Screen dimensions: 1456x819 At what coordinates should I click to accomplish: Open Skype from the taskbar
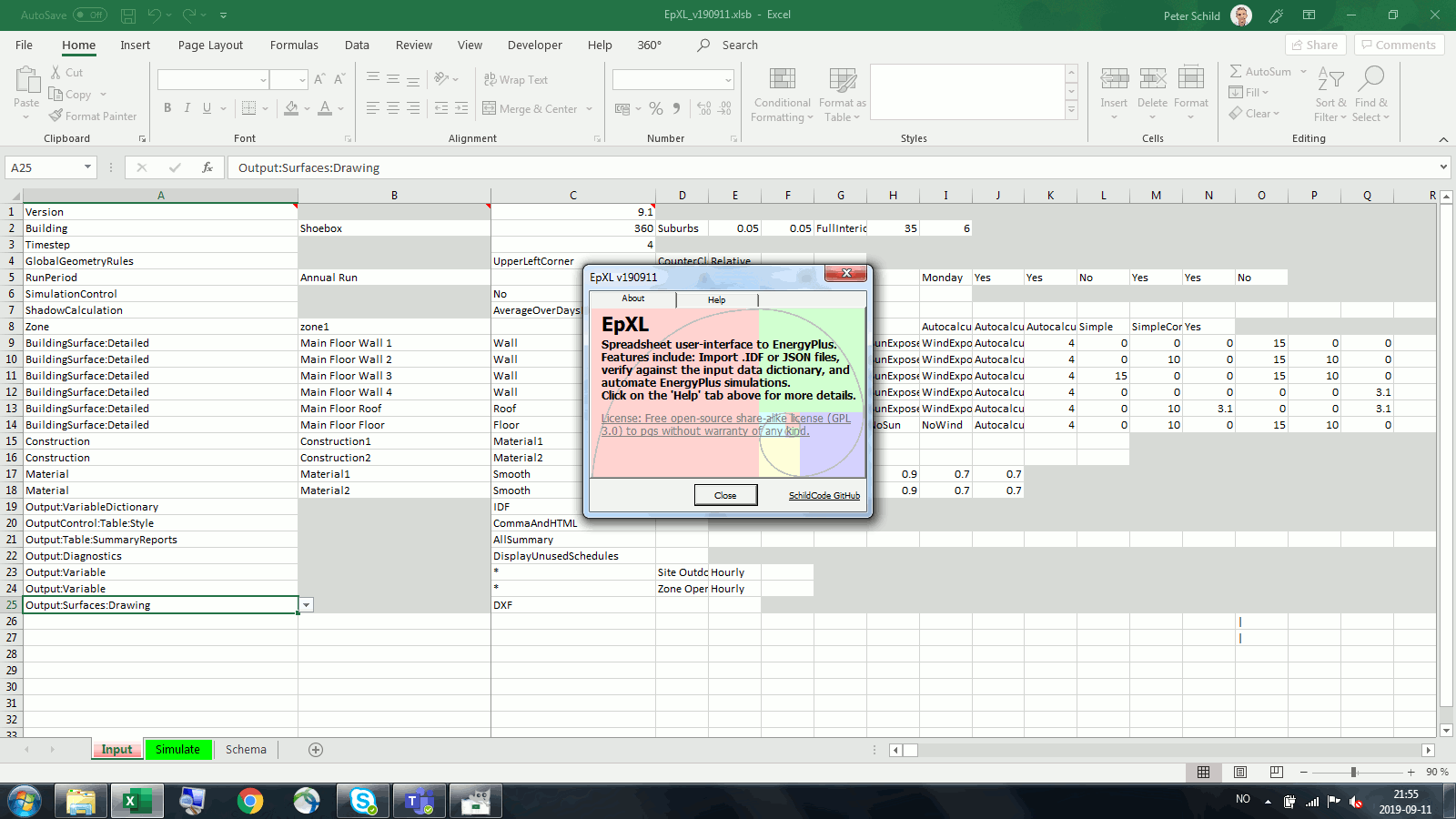pos(363,801)
